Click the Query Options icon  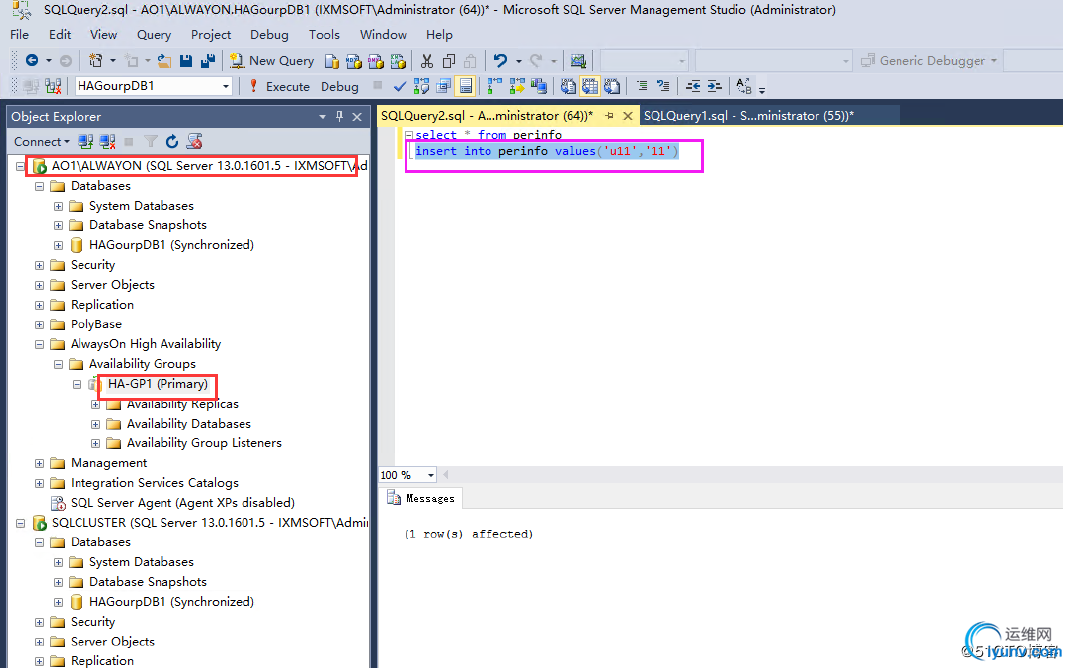444,86
